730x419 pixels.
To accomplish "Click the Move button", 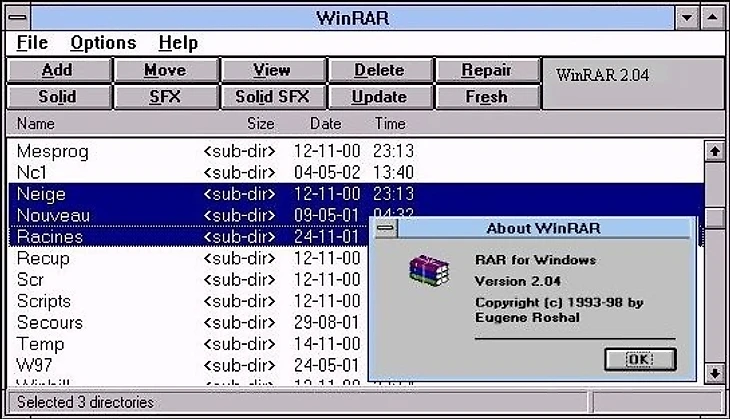I will (x=166, y=70).
